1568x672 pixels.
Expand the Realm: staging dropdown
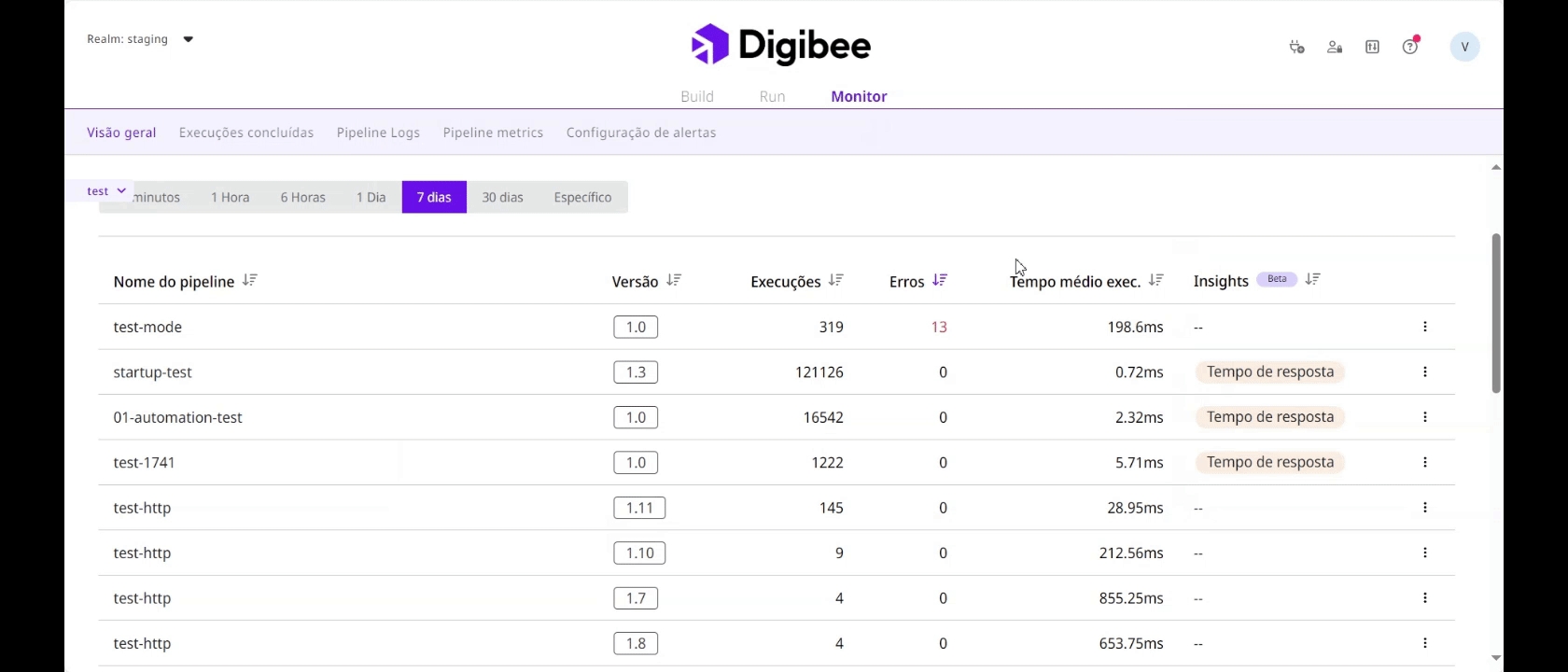tap(188, 39)
